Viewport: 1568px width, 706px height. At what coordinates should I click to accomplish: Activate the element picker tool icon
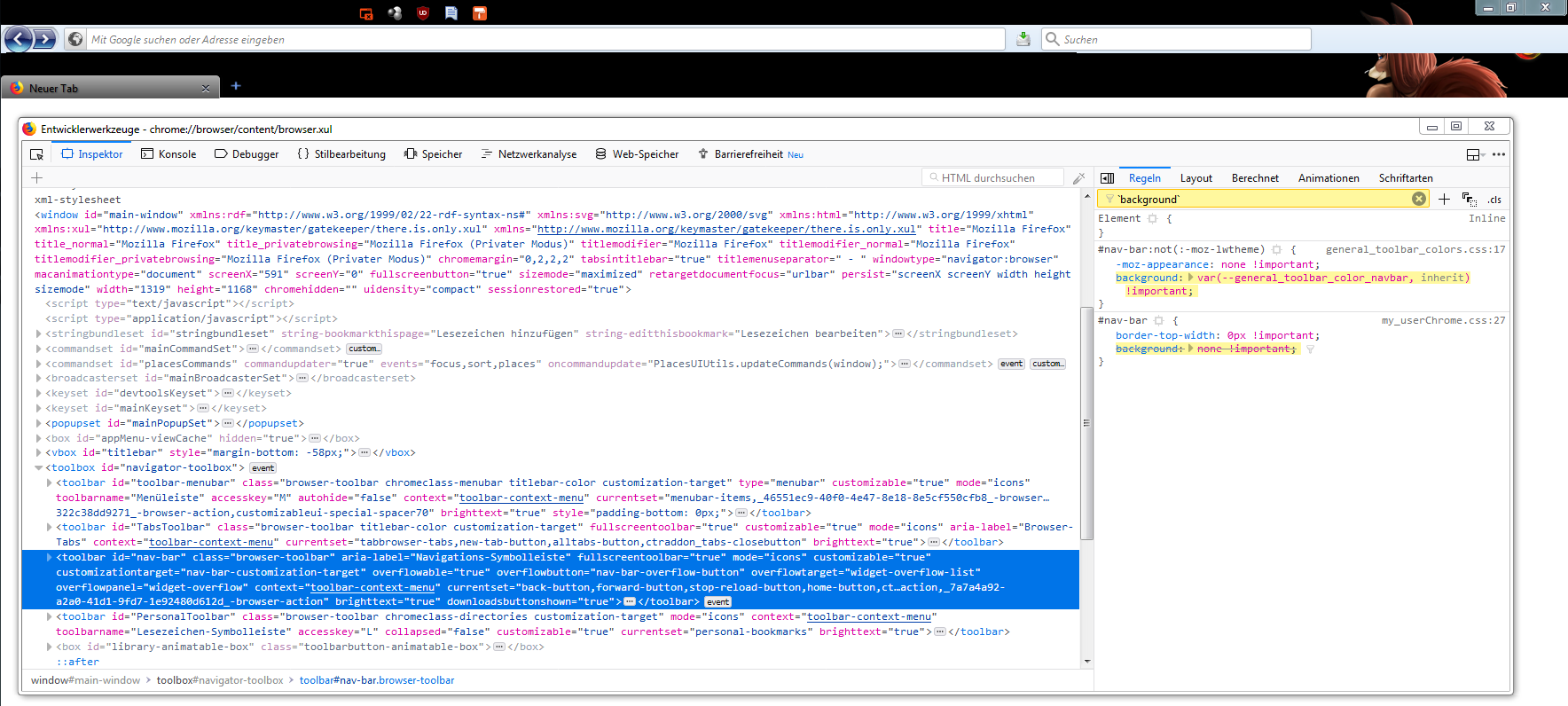36,154
